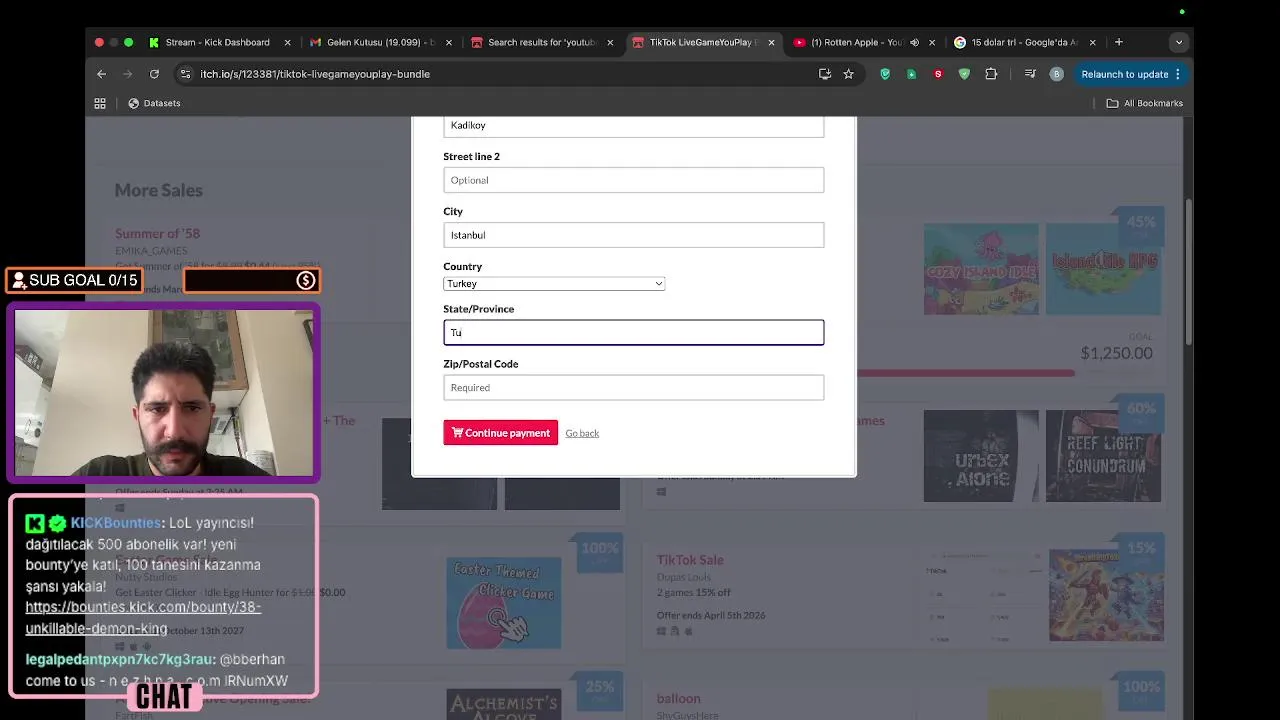The height and width of the screenshot is (720, 1280).
Task: Open the Extensions puzzle menu
Action: 991,74
